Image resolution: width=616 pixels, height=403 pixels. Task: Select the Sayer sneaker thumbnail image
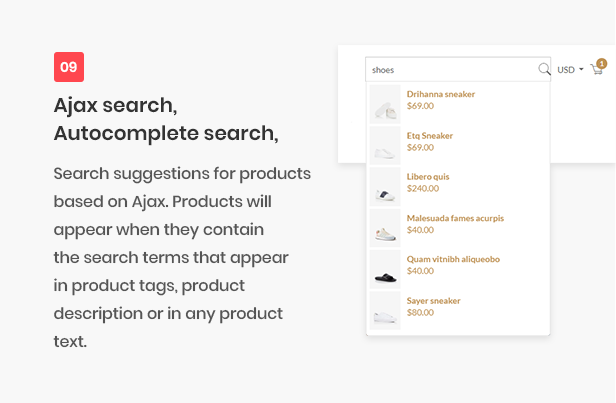click(x=385, y=310)
